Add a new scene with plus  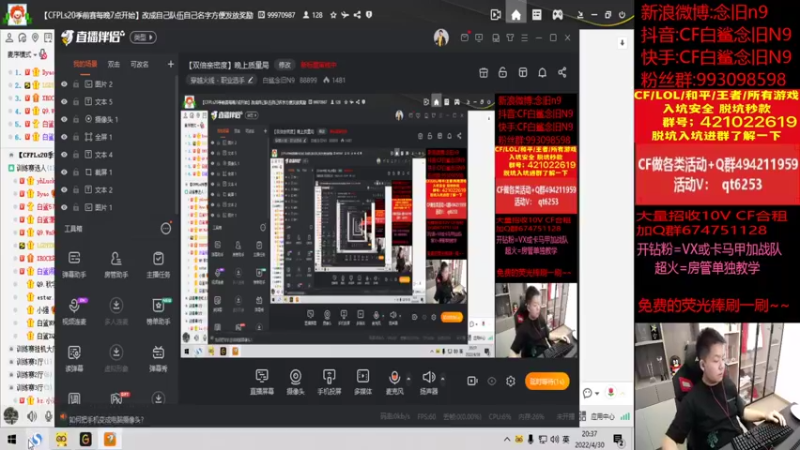coord(170,64)
